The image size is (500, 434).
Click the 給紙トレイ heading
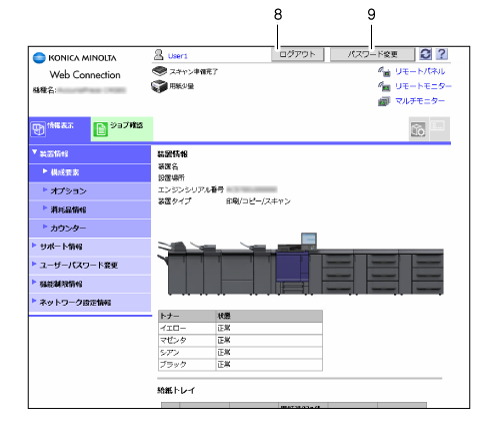pos(176,390)
